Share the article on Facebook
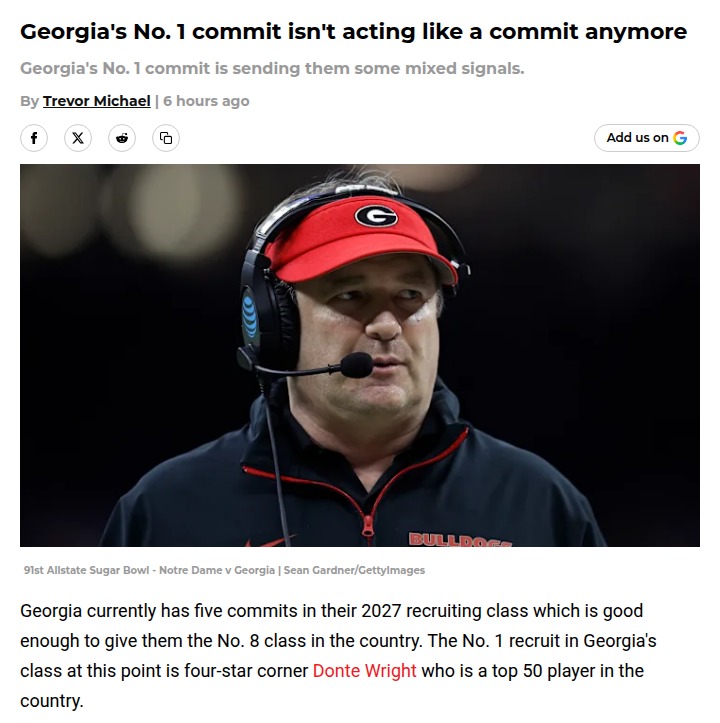Viewport: 720px width, 723px height. pos(34,138)
